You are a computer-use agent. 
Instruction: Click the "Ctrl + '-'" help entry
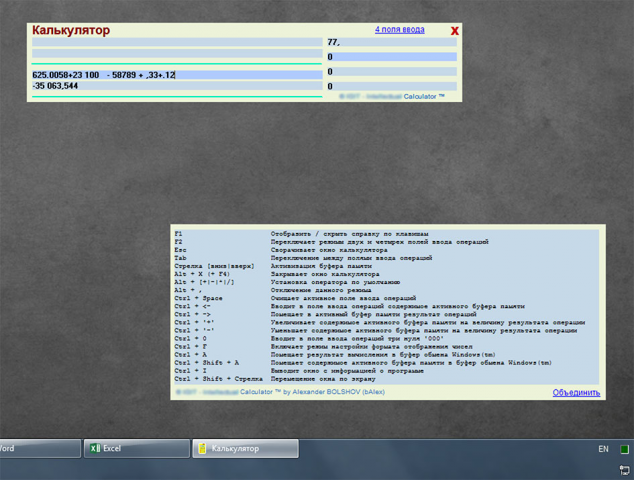(194, 331)
